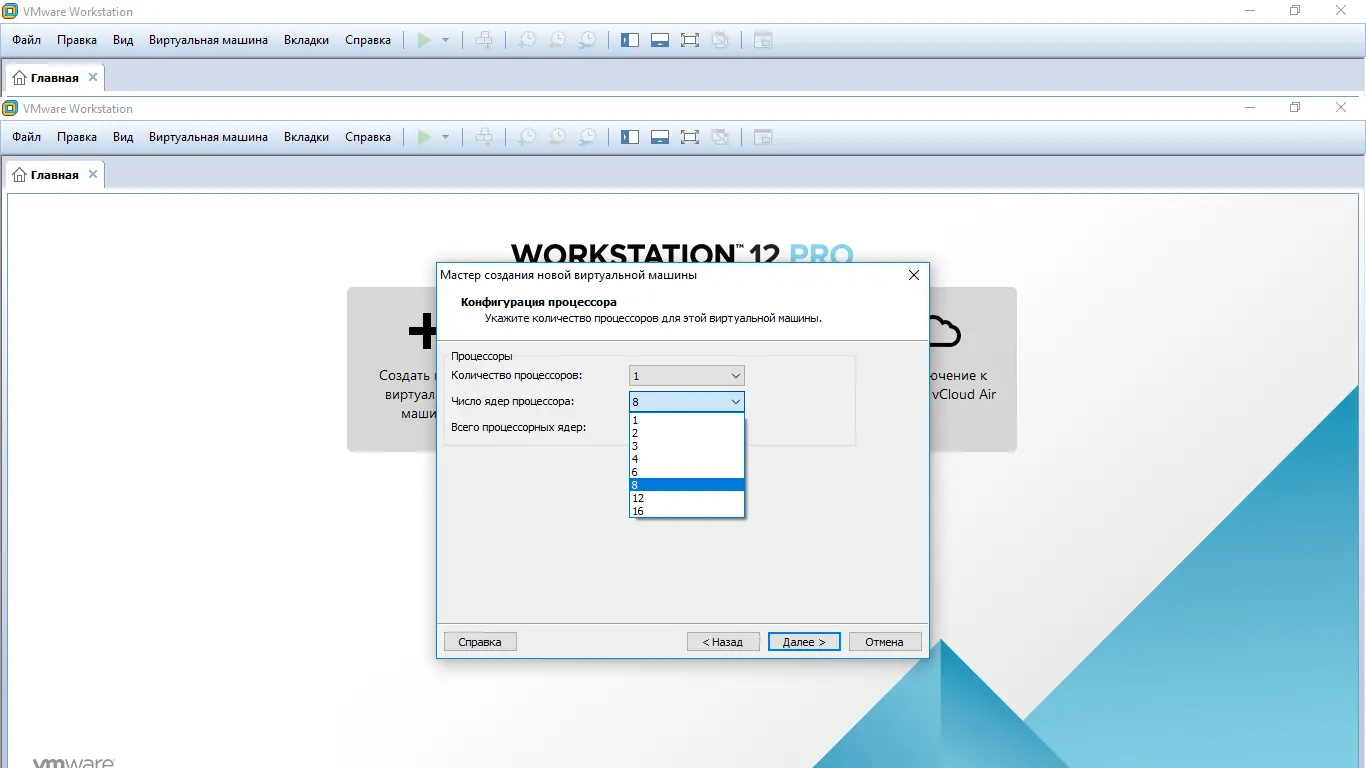Open Вкладки menu in the lower window

[306, 137]
